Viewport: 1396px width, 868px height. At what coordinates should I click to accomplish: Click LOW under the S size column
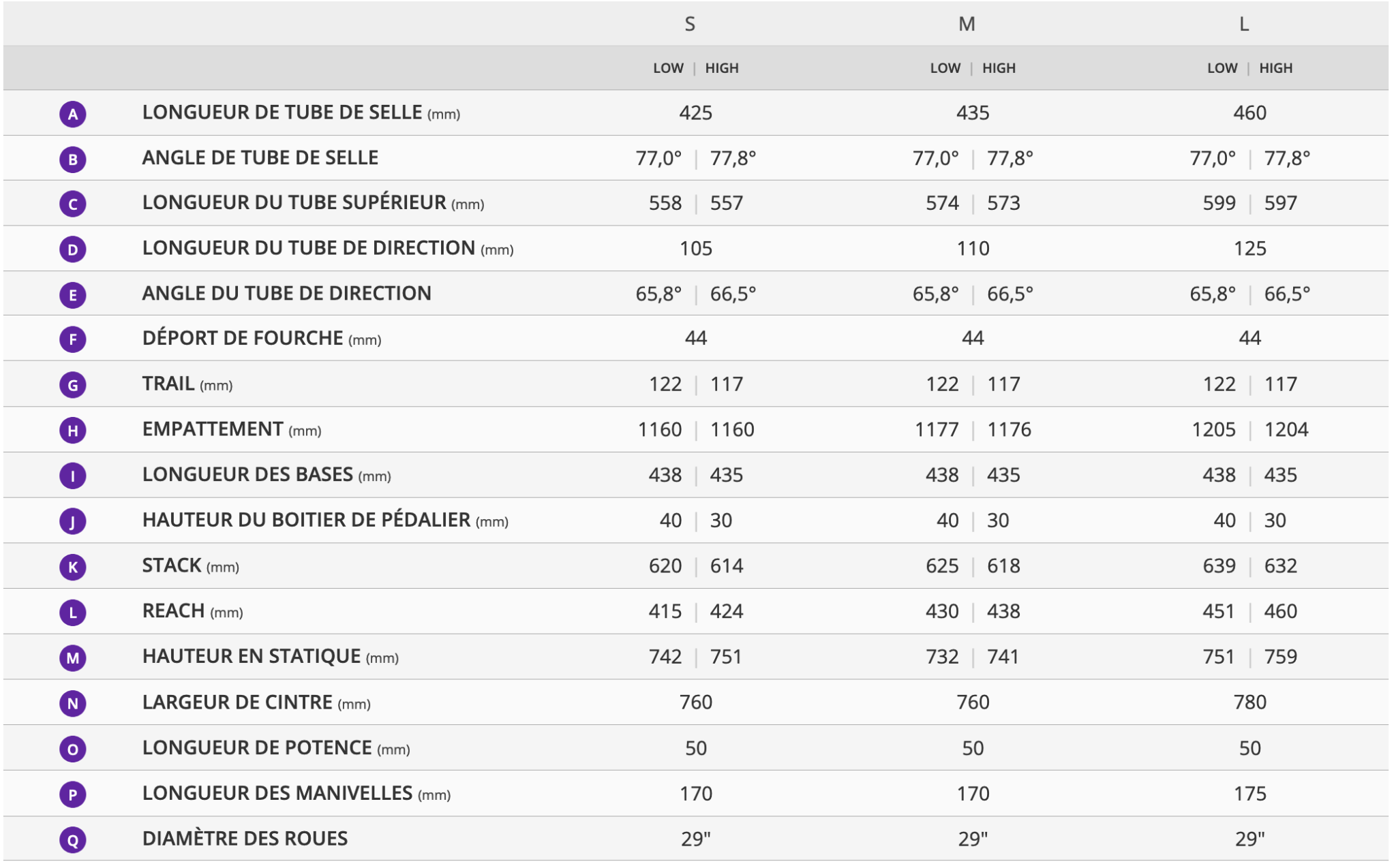point(668,68)
